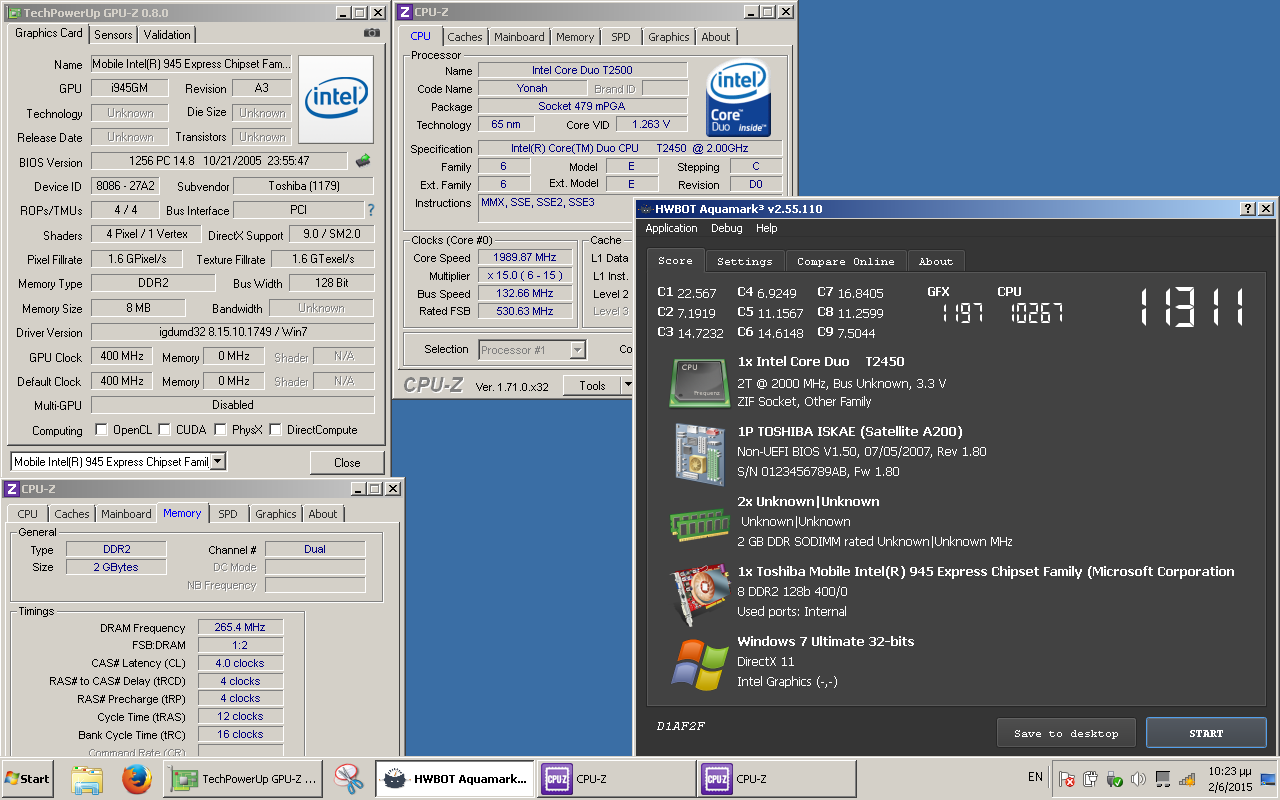Click the Aquamark title bar help button
The height and width of the screenshot is (800, 1280).
1248,209
